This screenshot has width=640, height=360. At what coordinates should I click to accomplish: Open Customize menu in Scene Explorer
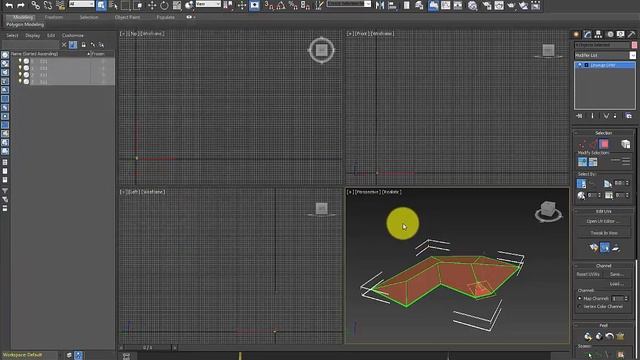[73, 36]
